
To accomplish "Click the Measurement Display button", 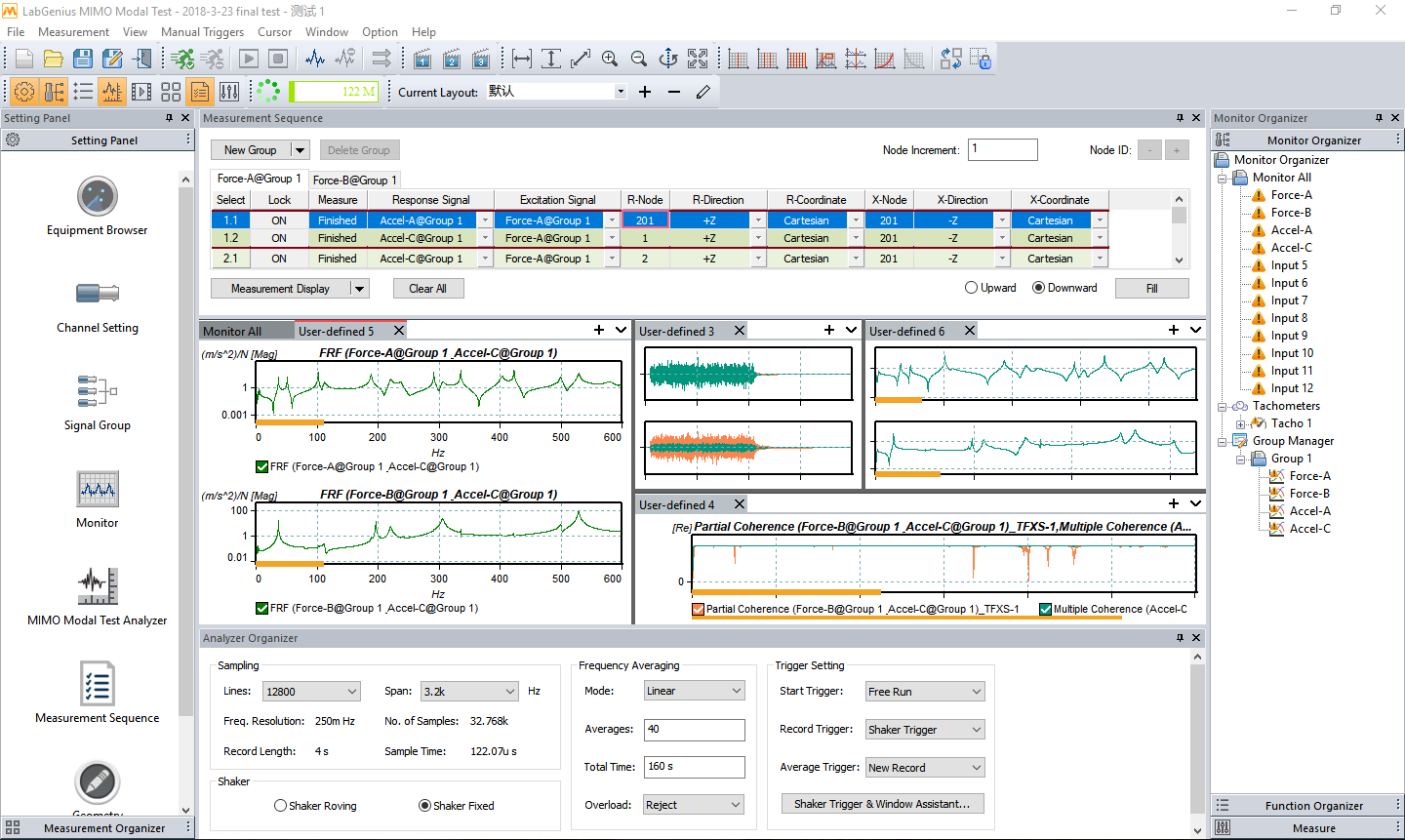I will tap(280, 289).
